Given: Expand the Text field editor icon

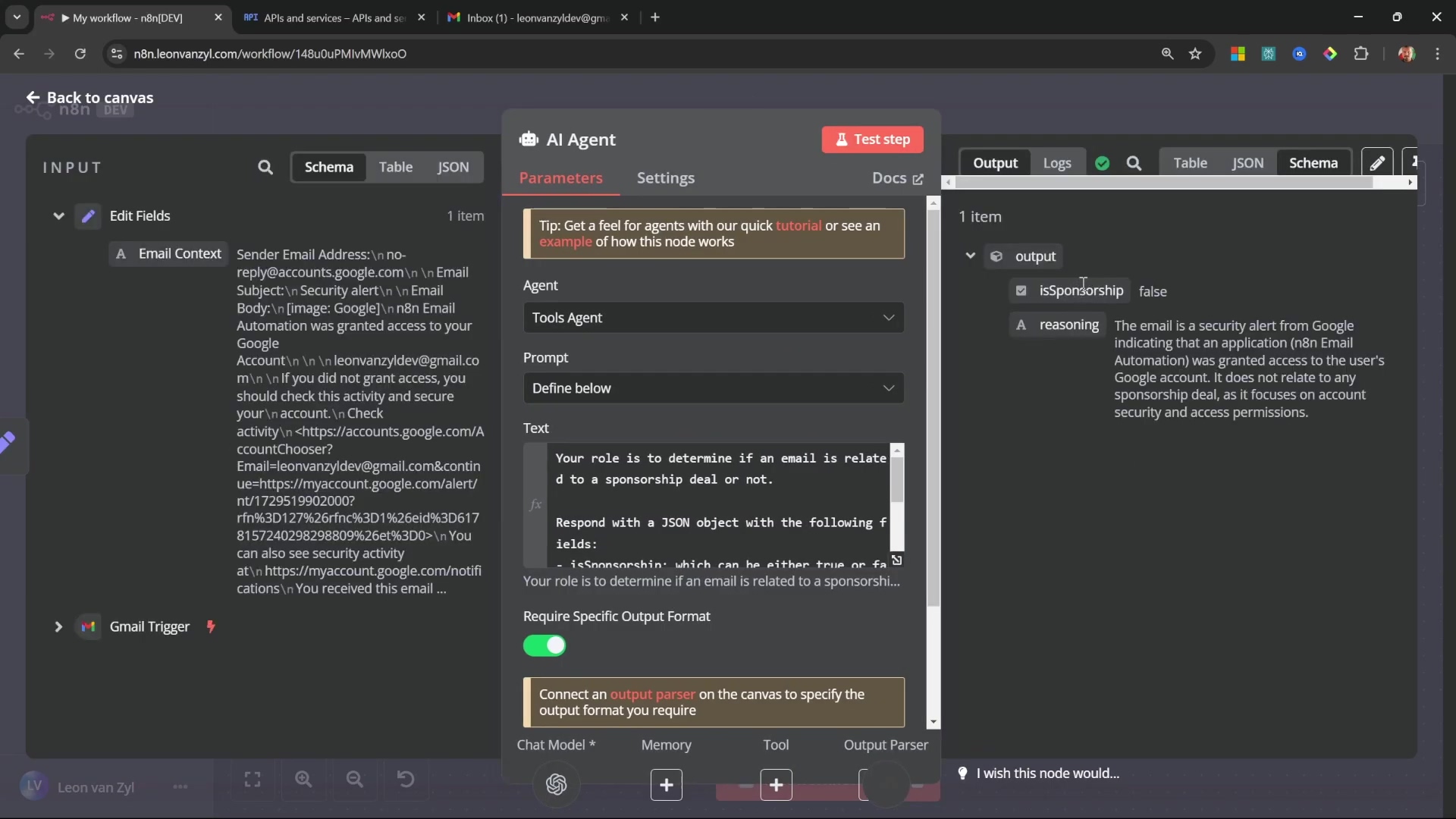Looking at the screenshot, I should point(896,560).
